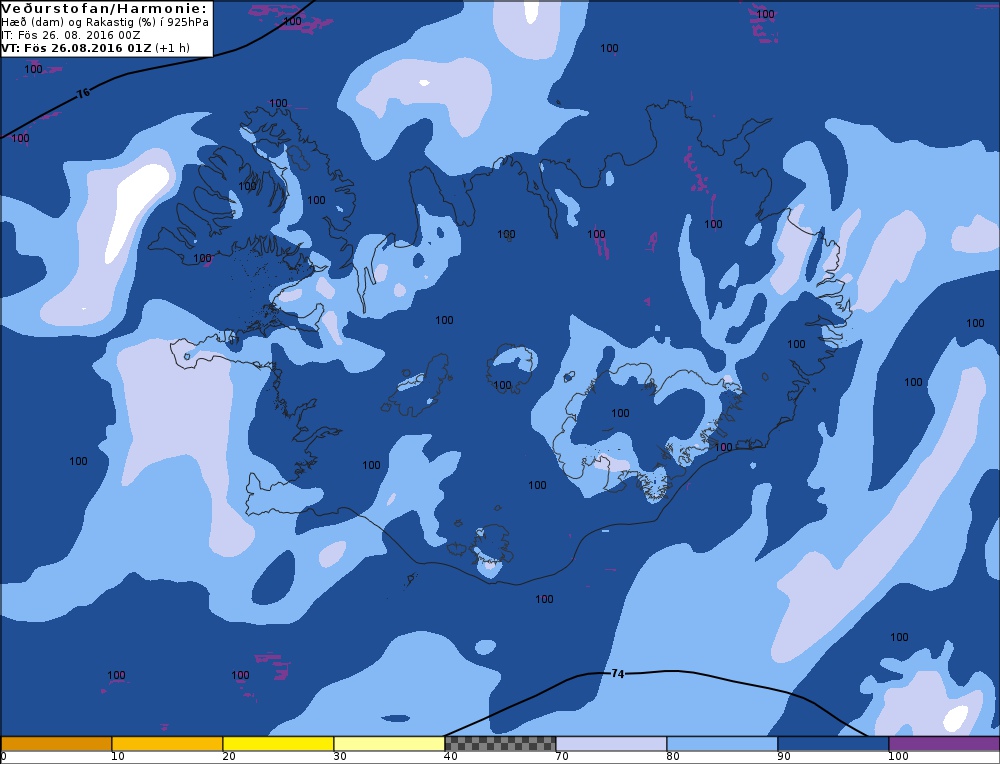This screenshot has height=764, width=1000.
Task: Click the '74' height contour label
Action: pos(617,673)
